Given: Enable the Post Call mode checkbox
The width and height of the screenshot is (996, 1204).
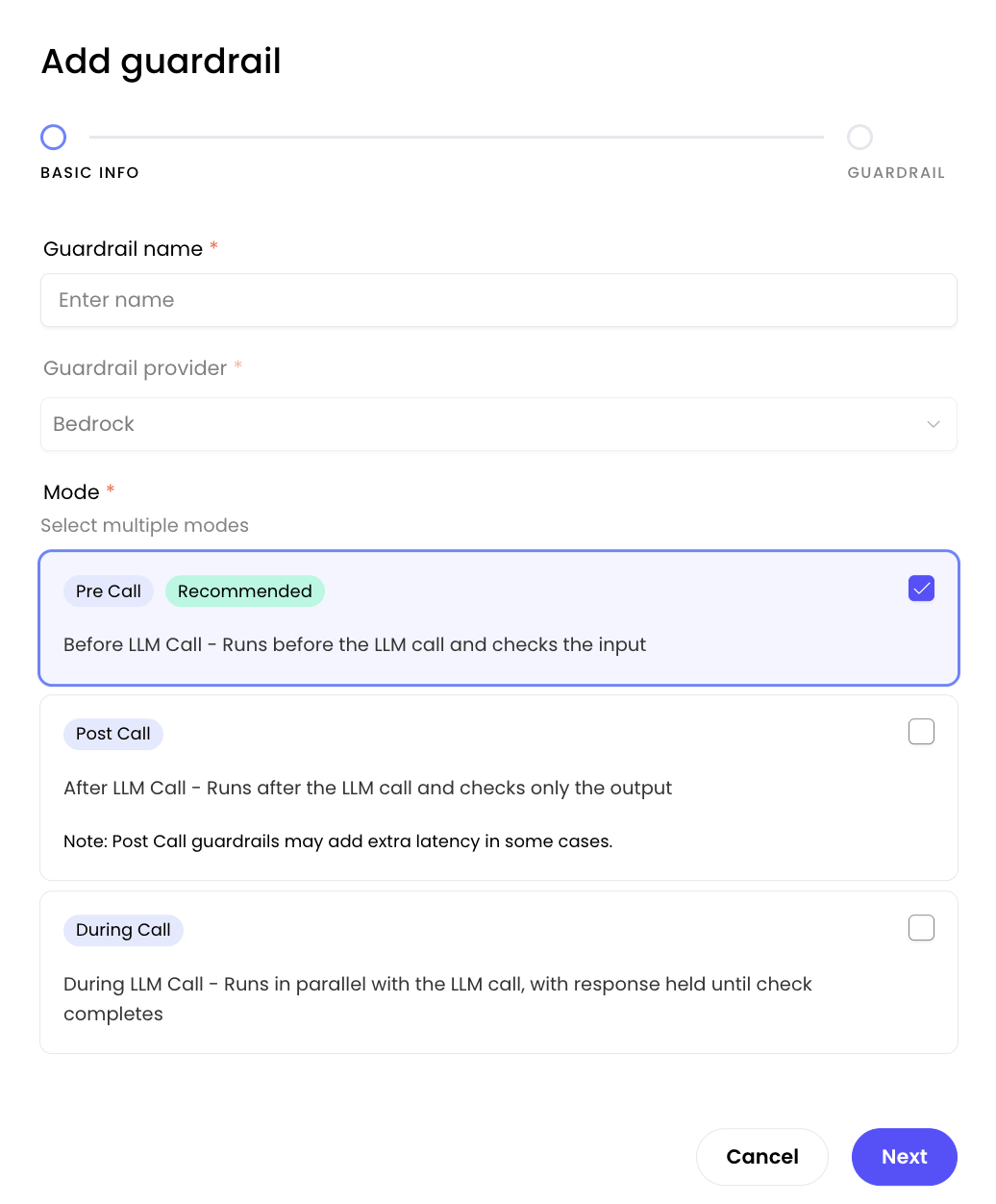Looking at the screenshot, I should tap(921, 732).
